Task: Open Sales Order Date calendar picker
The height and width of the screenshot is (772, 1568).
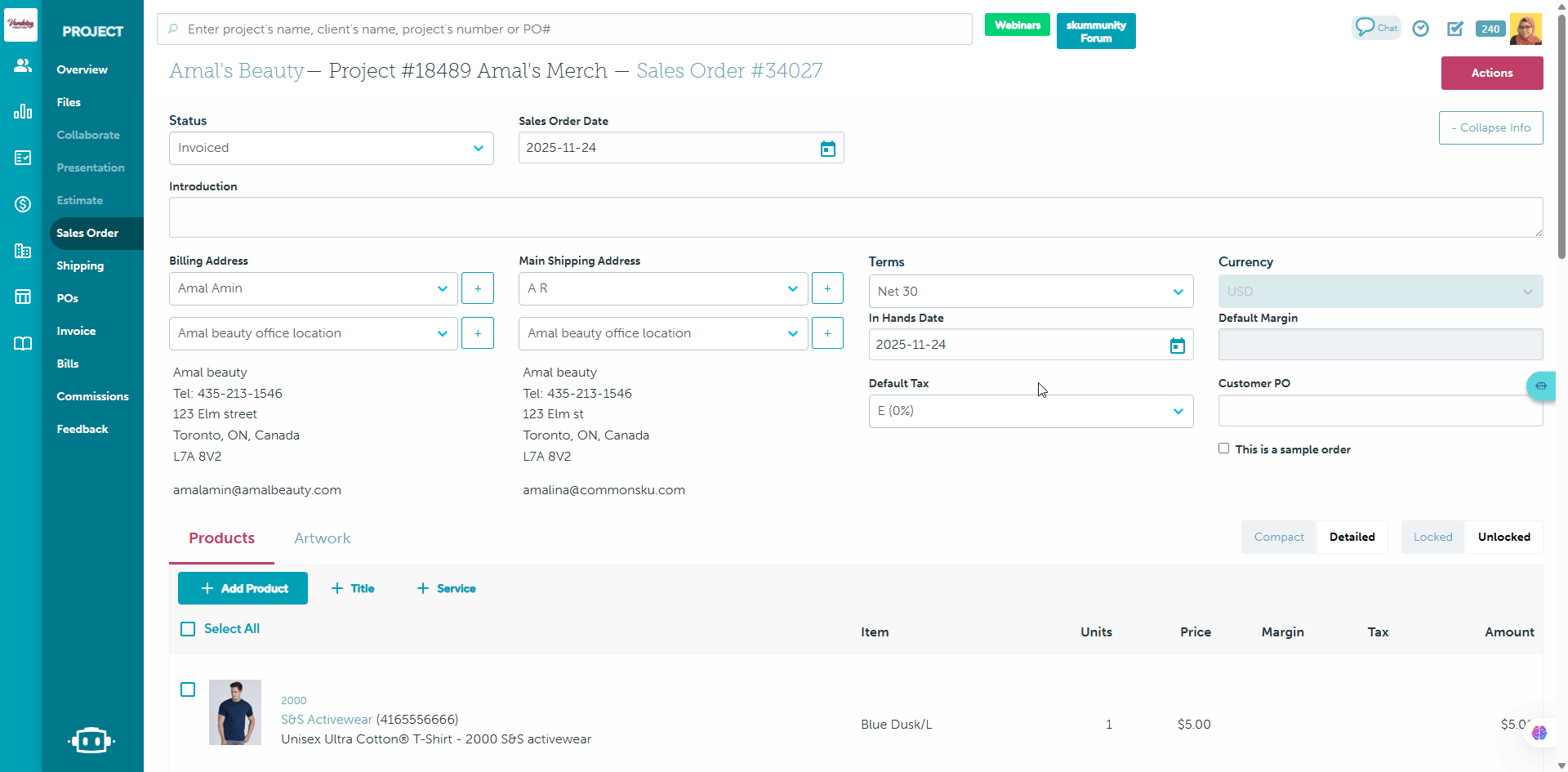Action: pyautogui.click(x=827, y=149)
